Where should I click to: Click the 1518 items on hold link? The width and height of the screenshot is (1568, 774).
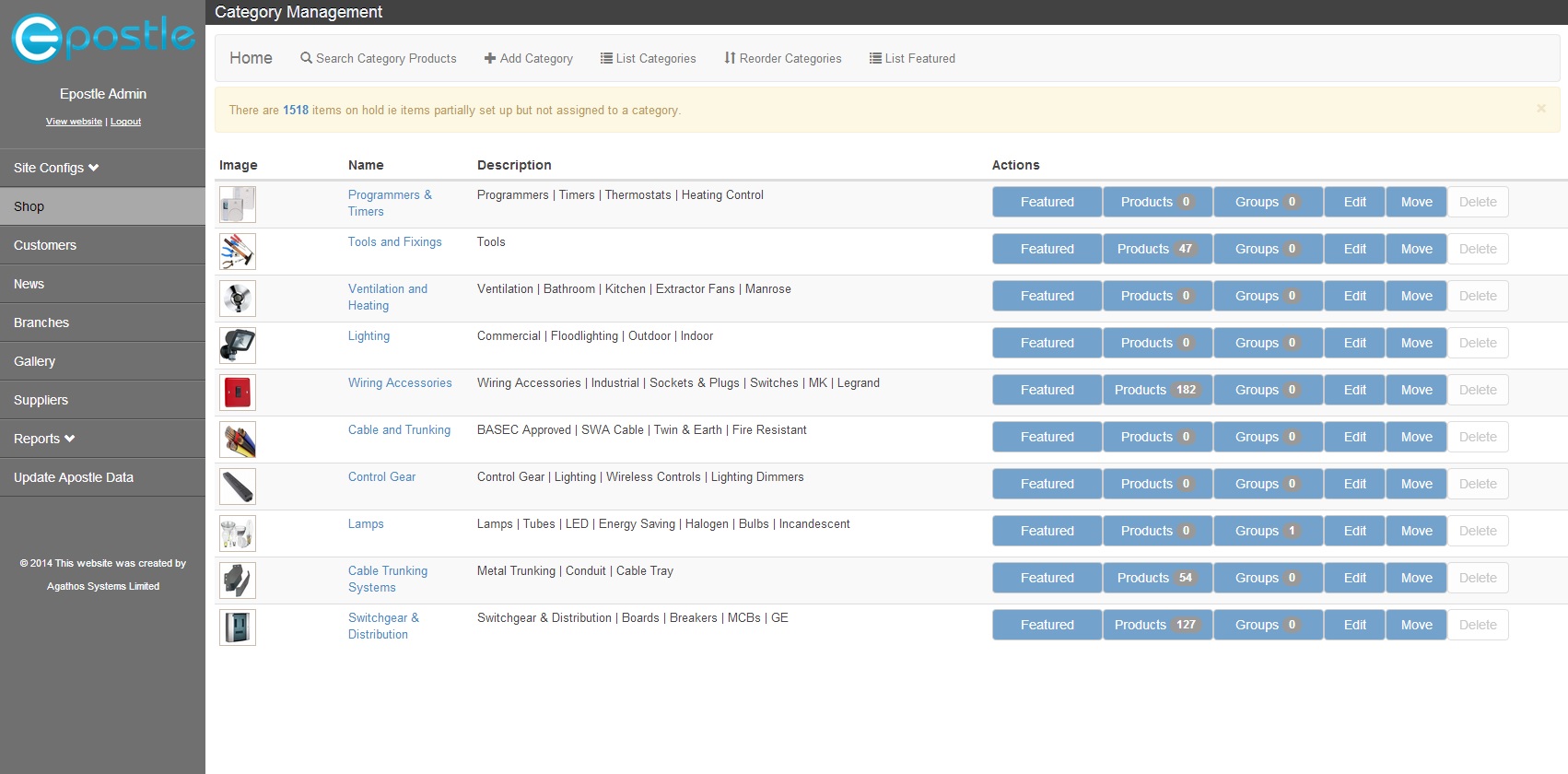pyautogui.click(x=295, y=110)
